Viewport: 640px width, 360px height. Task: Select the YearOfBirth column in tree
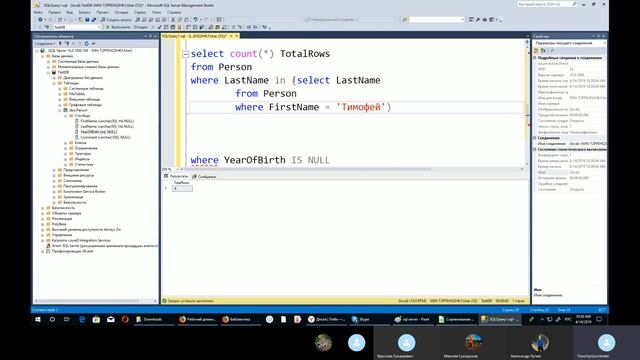point(99,132)
